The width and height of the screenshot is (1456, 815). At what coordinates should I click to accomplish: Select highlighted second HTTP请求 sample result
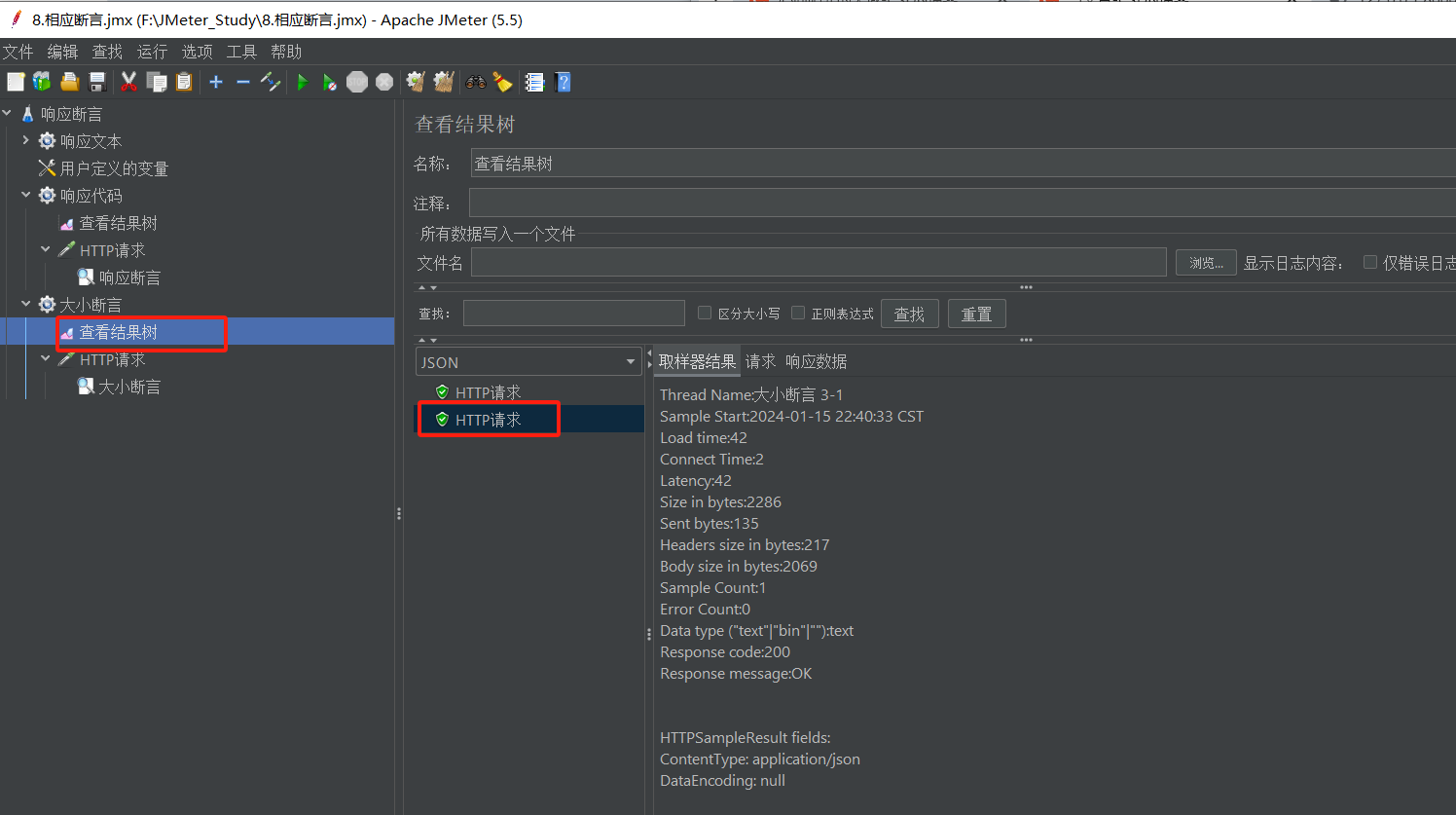click(488, 420)
